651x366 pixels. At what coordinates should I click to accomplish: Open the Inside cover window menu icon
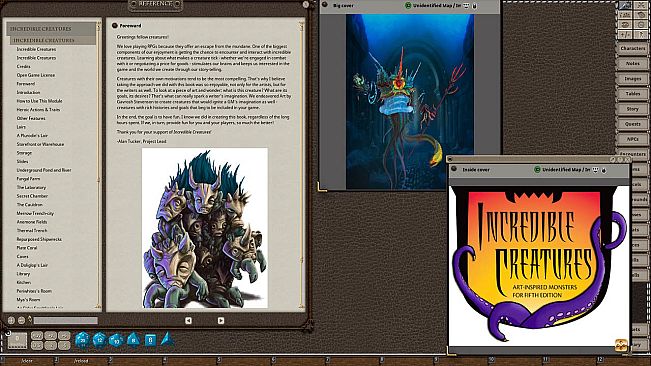coord(450,159)
